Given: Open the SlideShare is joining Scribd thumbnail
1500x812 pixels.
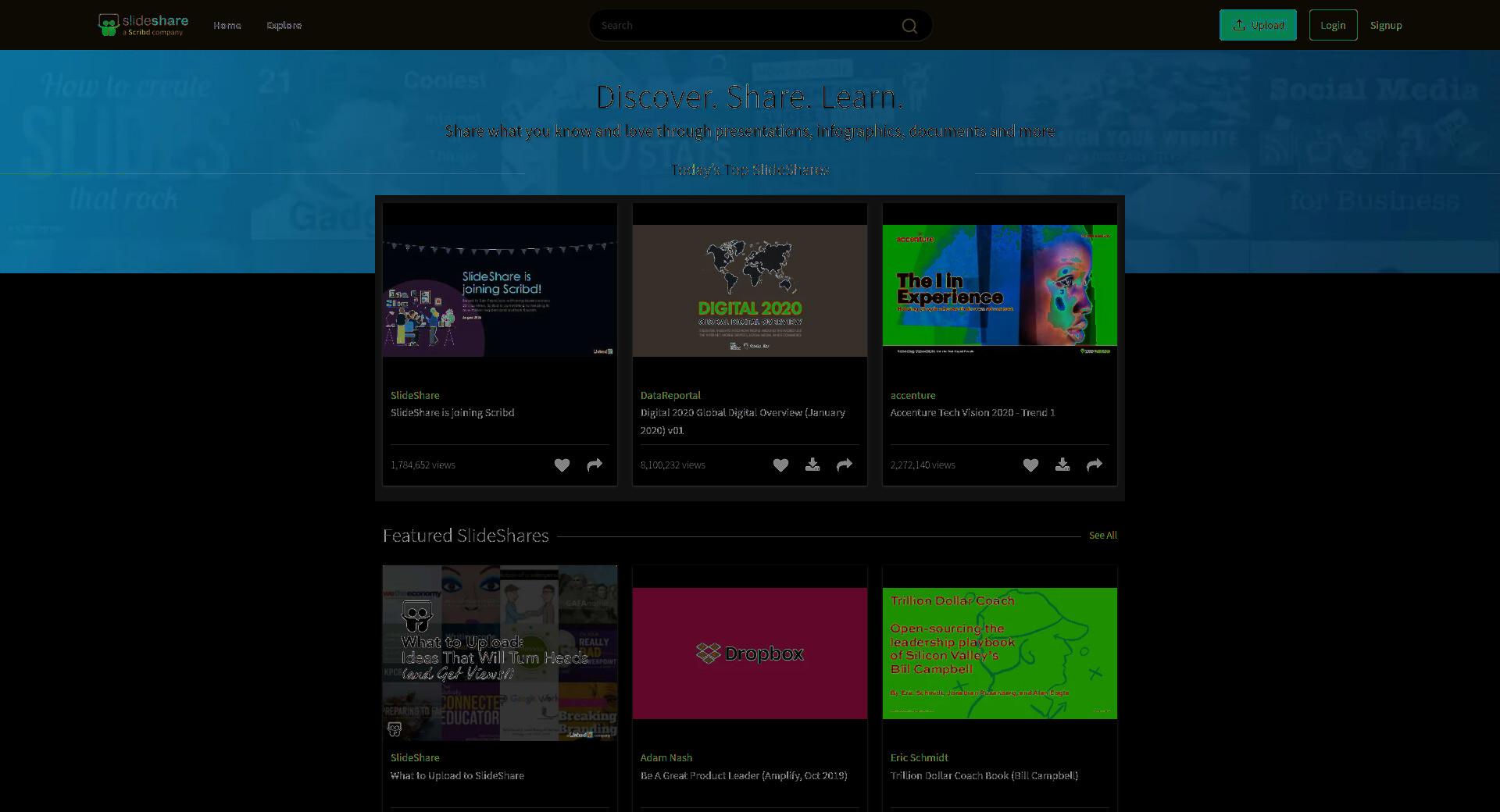Looking at the screenshot, I should coord(500,290).
